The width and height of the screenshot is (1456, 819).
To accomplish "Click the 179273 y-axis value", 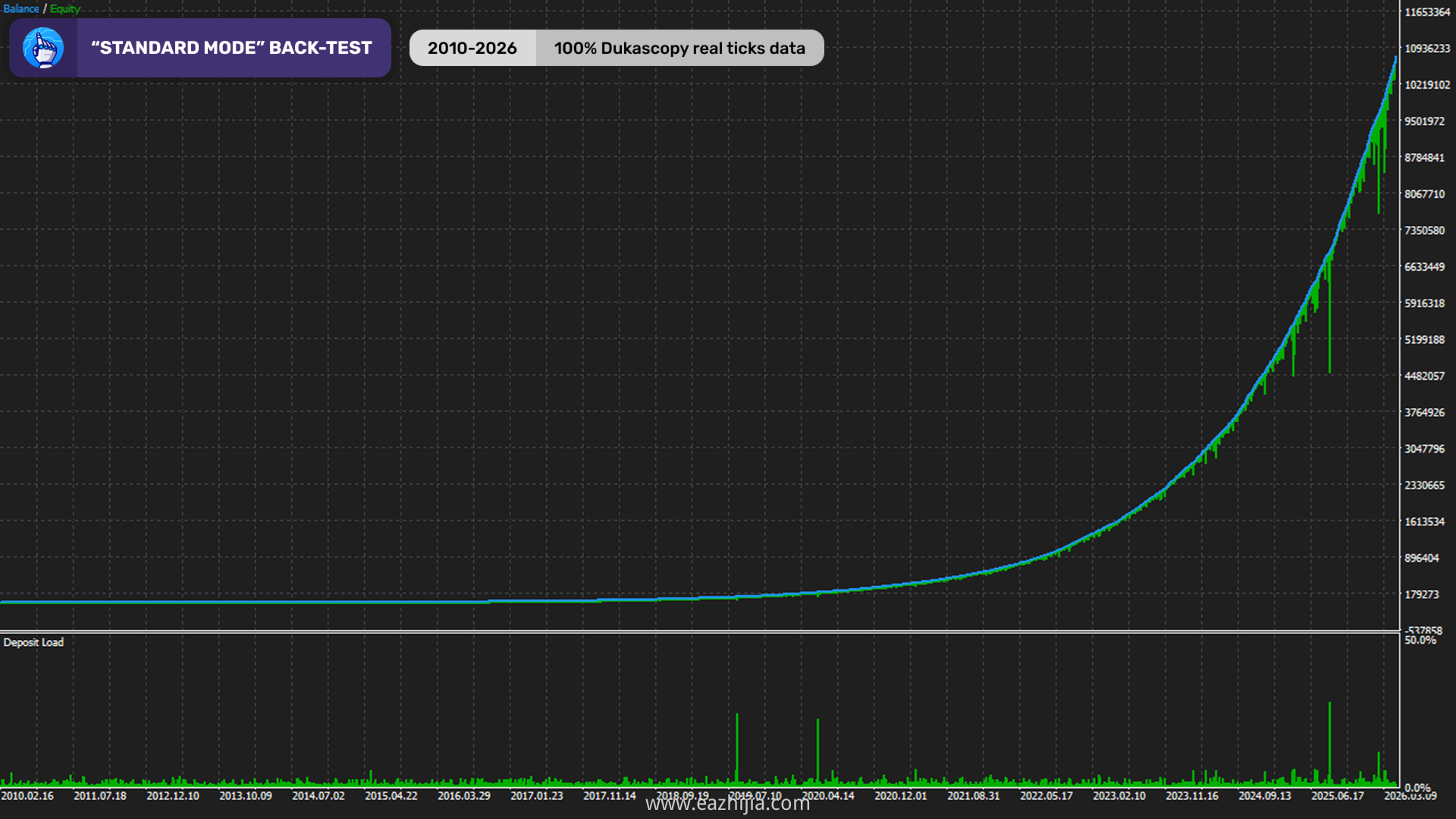I will (1422, 595).
